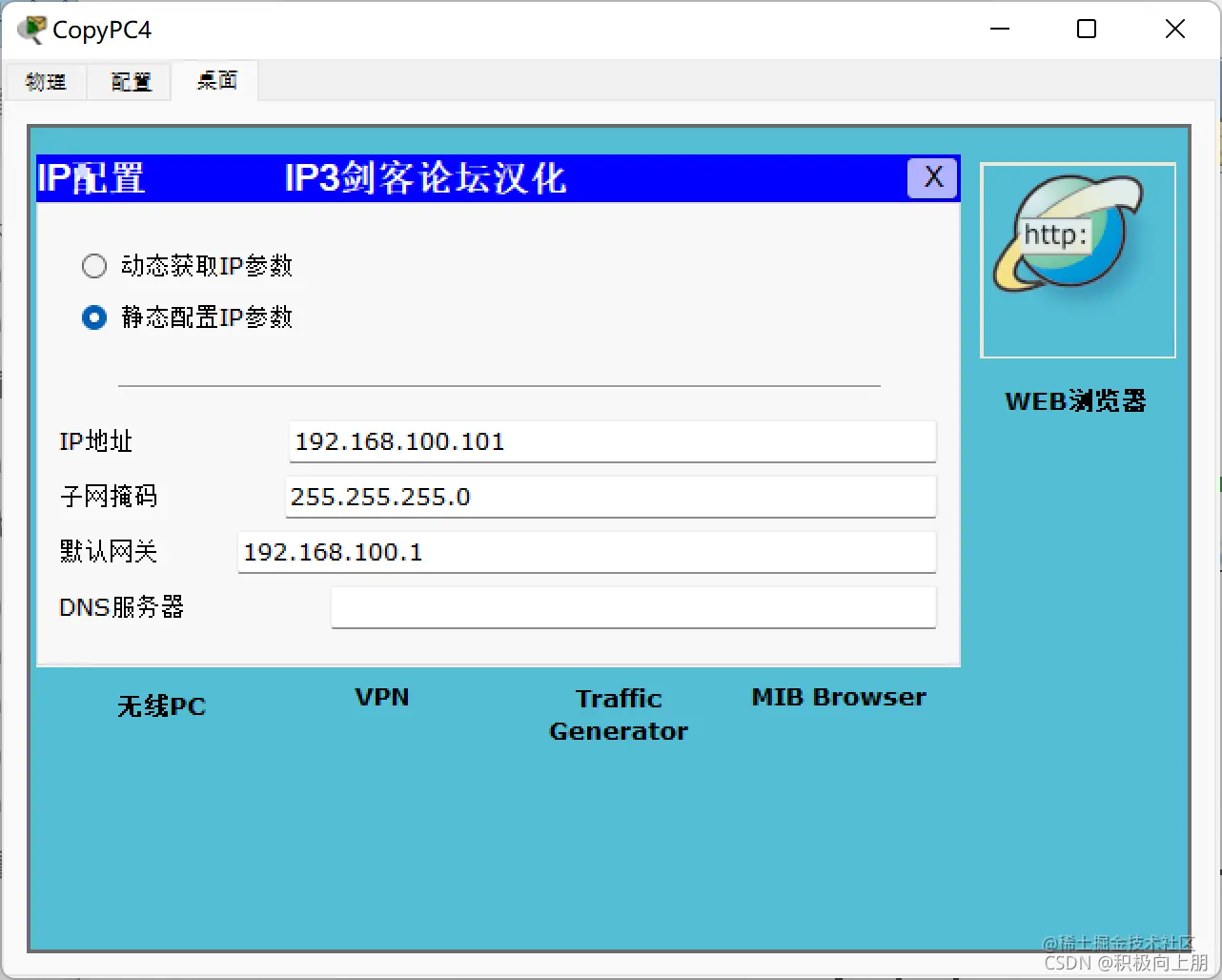Select dynamic IP parameters radio button
1222x980 pixels.
tap(94, 266)
